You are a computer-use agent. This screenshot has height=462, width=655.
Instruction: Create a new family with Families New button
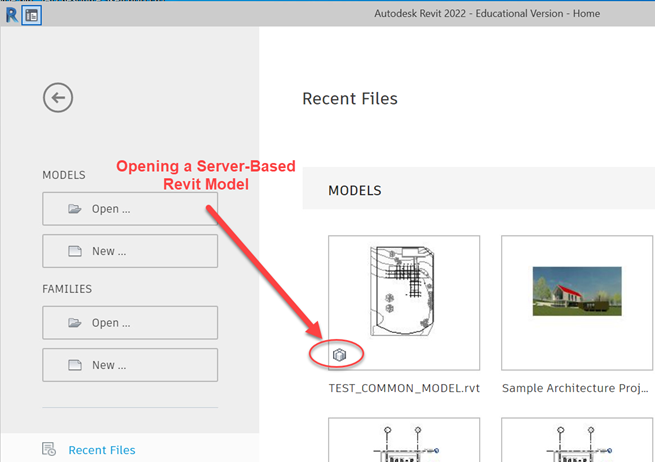tap(130, 365)
